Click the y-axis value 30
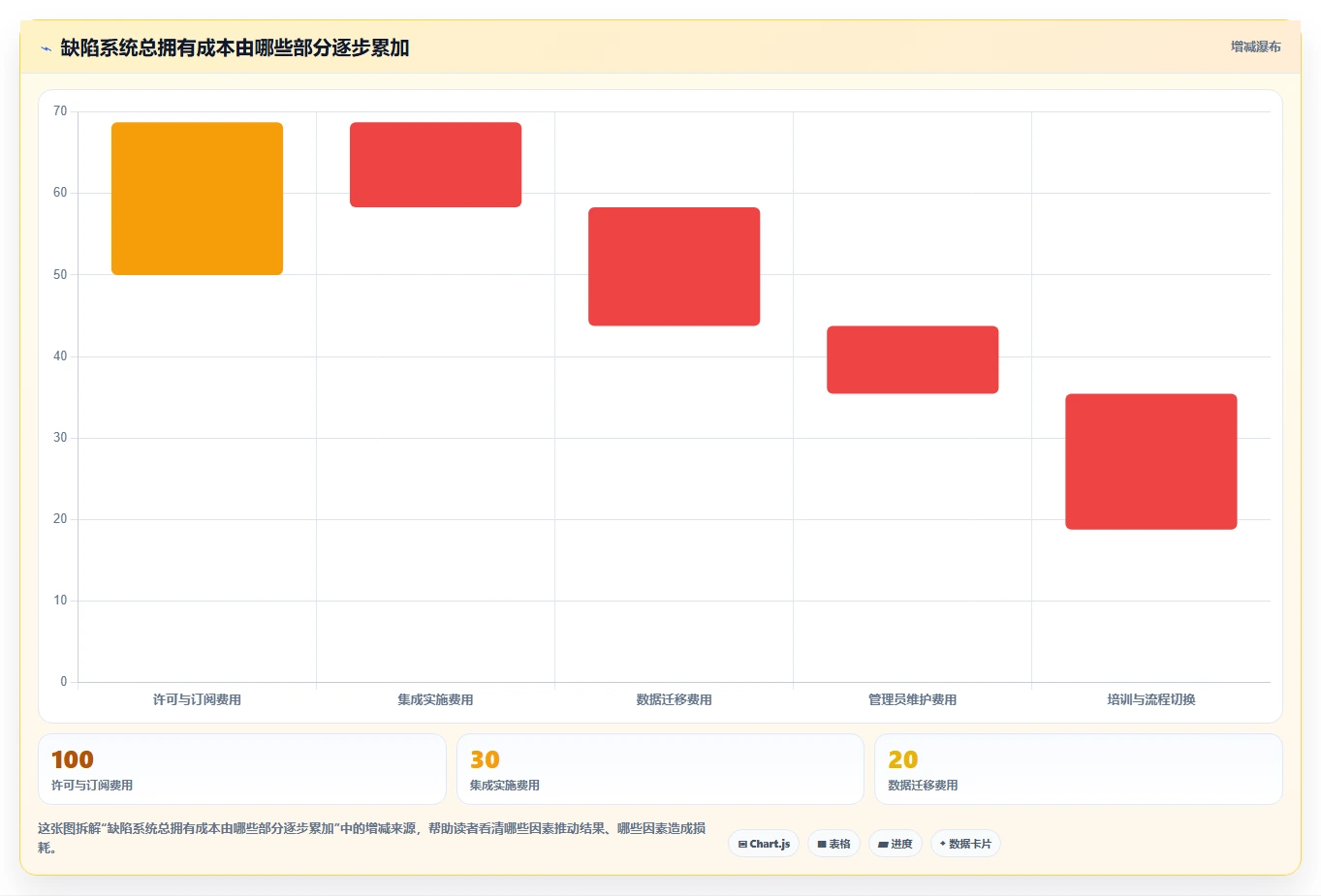Image resolution: width=1321 pixels, height=896 pixels. coord(60,438)
